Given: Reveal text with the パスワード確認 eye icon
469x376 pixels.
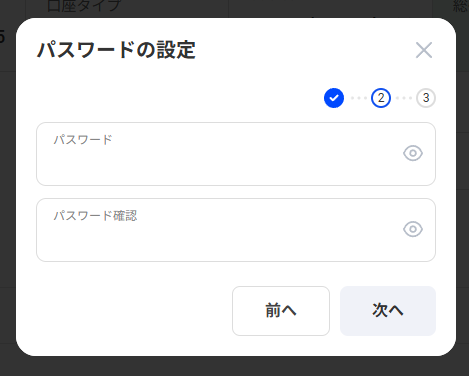Looking at the screenshot, I should (413, 229).
